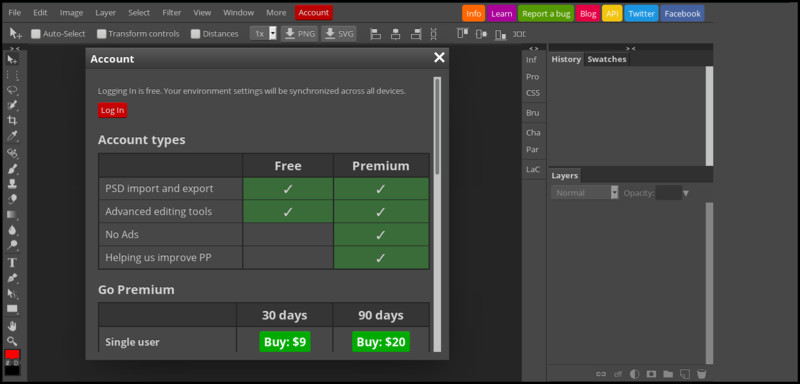
Task: Buy 30 days single user for $9
Action: pyautogui.click(x=285, y=342)
